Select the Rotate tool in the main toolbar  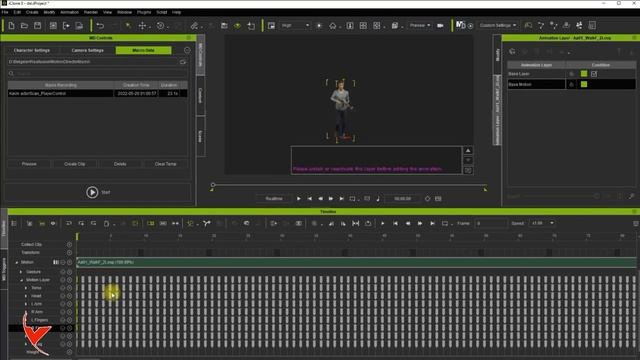pos(160,26)
